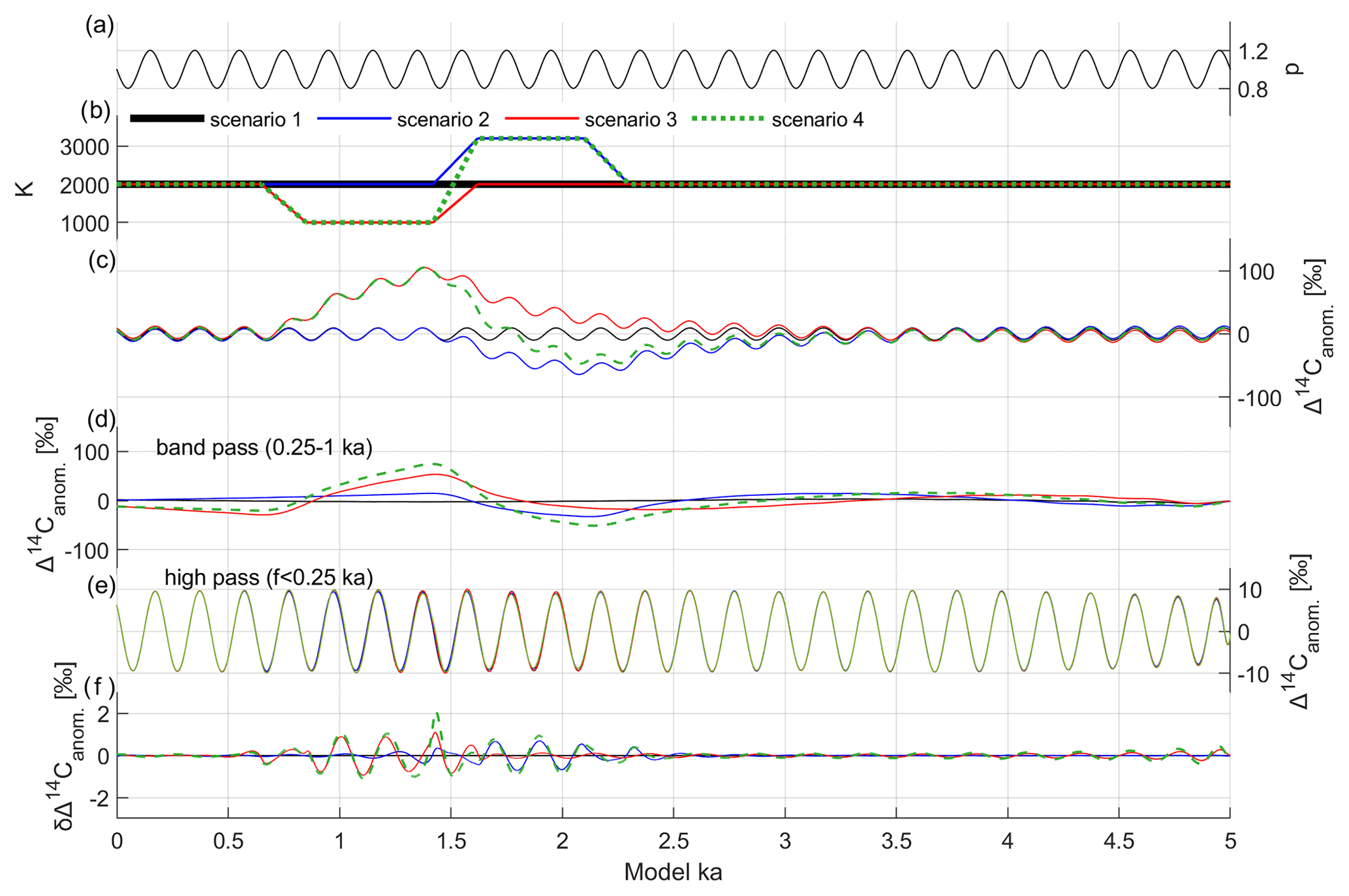The height and width of the screenshot is (896, 1349).
Task: Click the 2.5 tick label on x-axis
Action: [x=673, y=841]
